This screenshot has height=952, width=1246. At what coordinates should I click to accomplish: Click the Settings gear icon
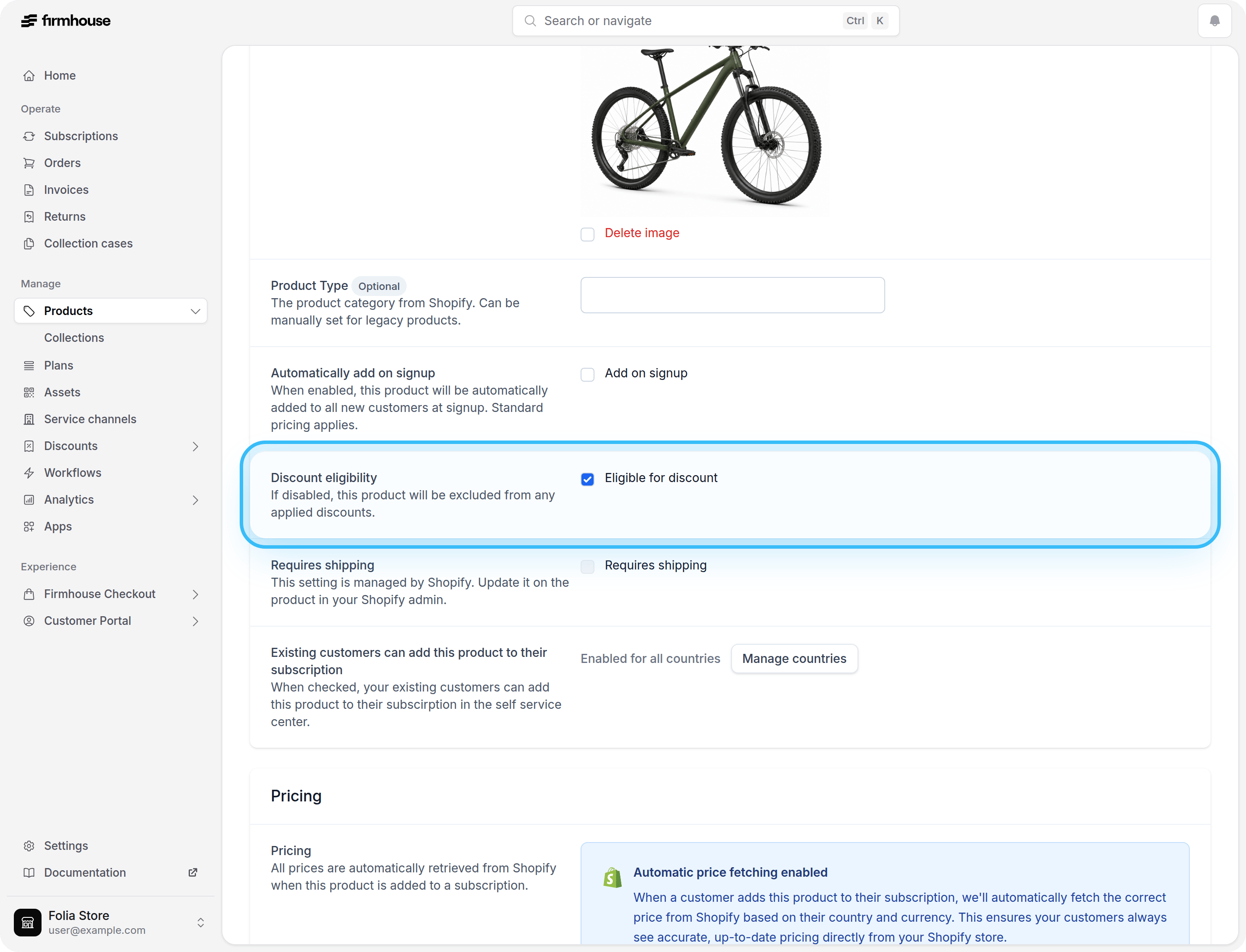click(29, 846)
